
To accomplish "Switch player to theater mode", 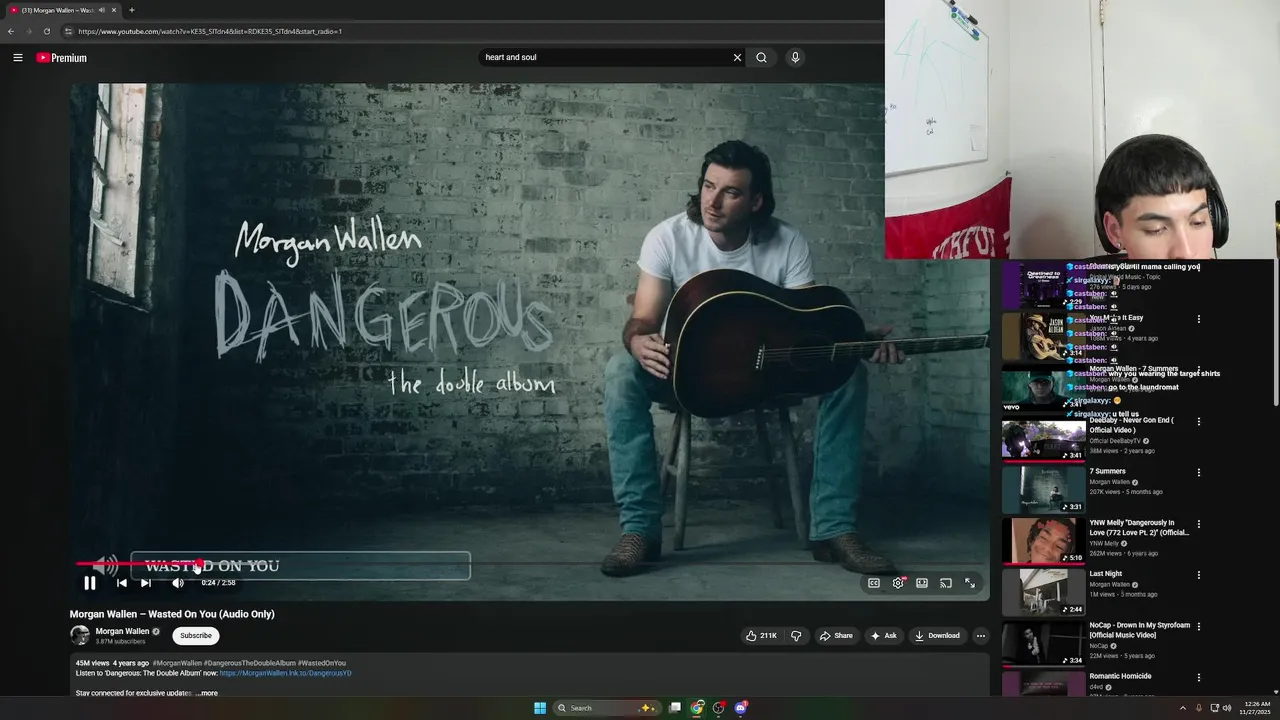I will click(x=922, y=583).
